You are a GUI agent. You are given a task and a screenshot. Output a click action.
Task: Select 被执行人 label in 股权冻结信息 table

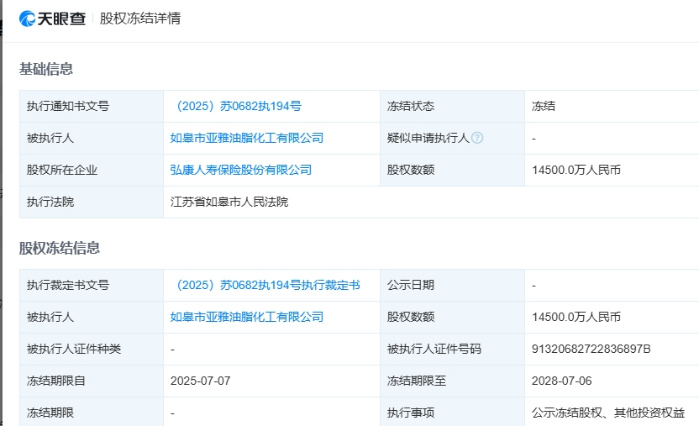pyautogui.click(x=50, y=317)
